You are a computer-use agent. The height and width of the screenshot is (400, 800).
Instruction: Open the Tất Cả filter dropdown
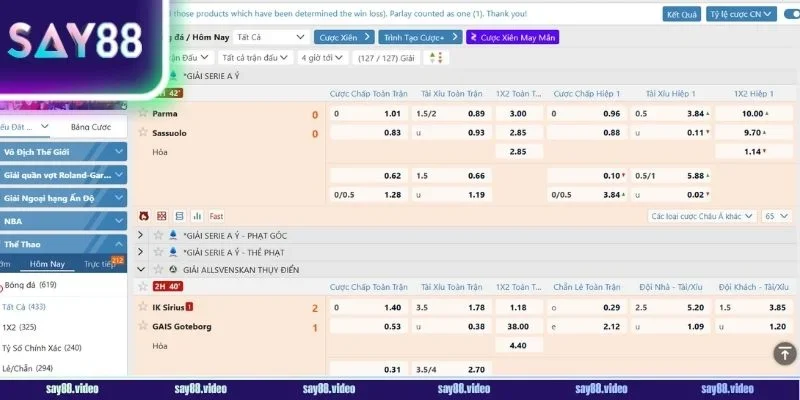271,37
